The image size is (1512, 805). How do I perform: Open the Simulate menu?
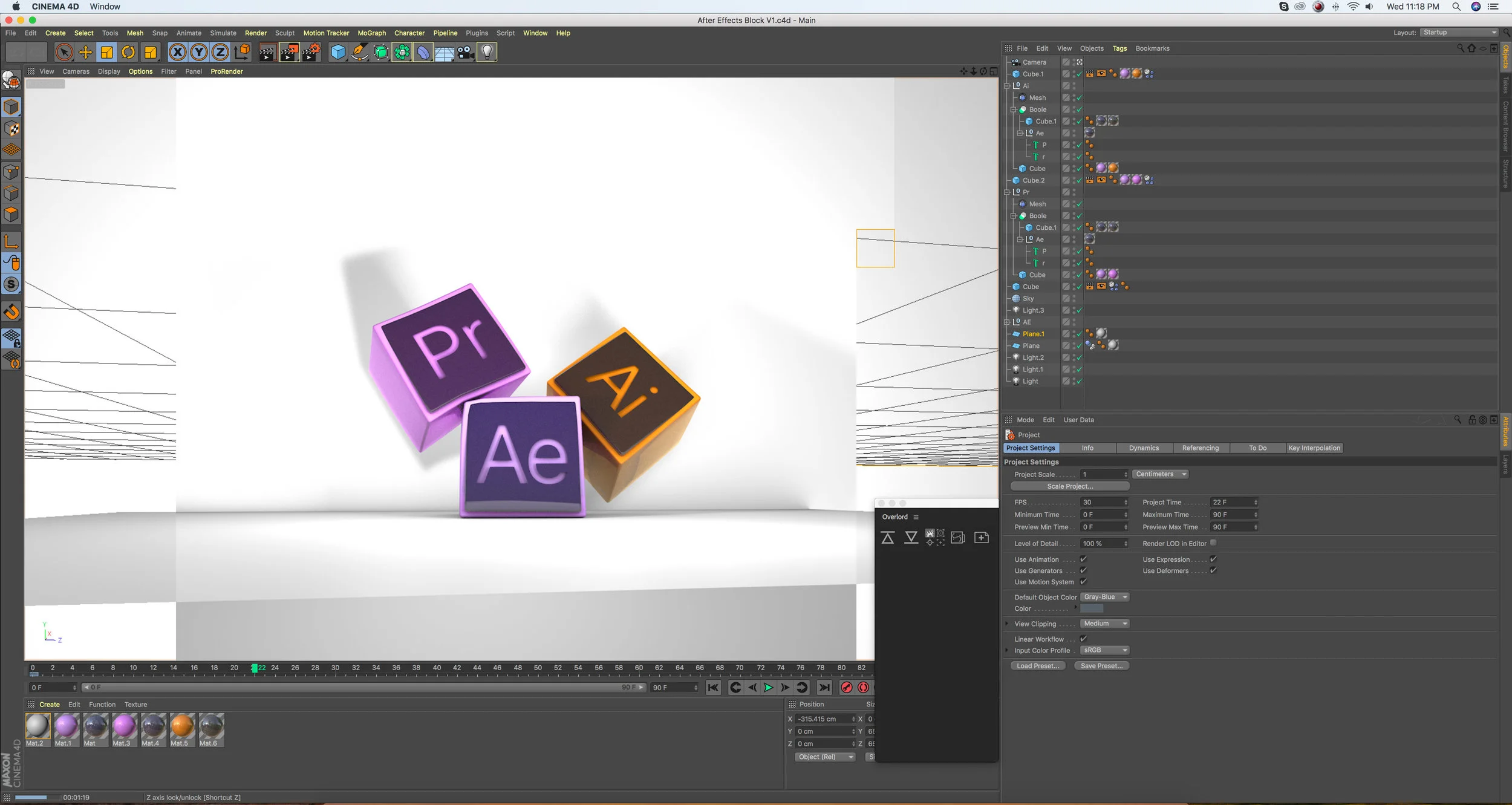point(223,33)
